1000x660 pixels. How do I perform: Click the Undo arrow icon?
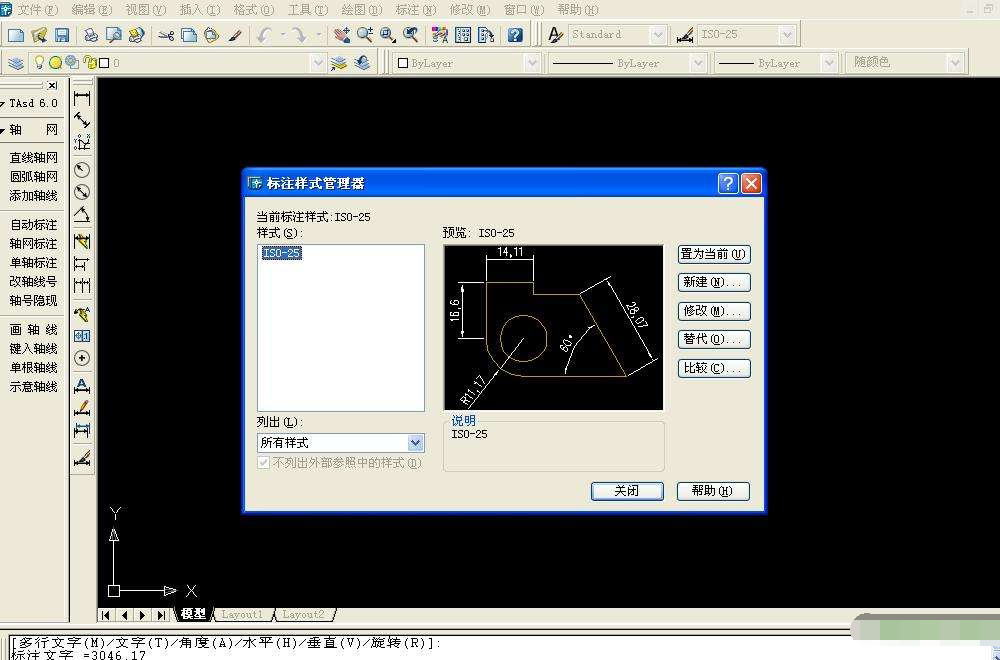pyautogui.click(x=264, y=35)
